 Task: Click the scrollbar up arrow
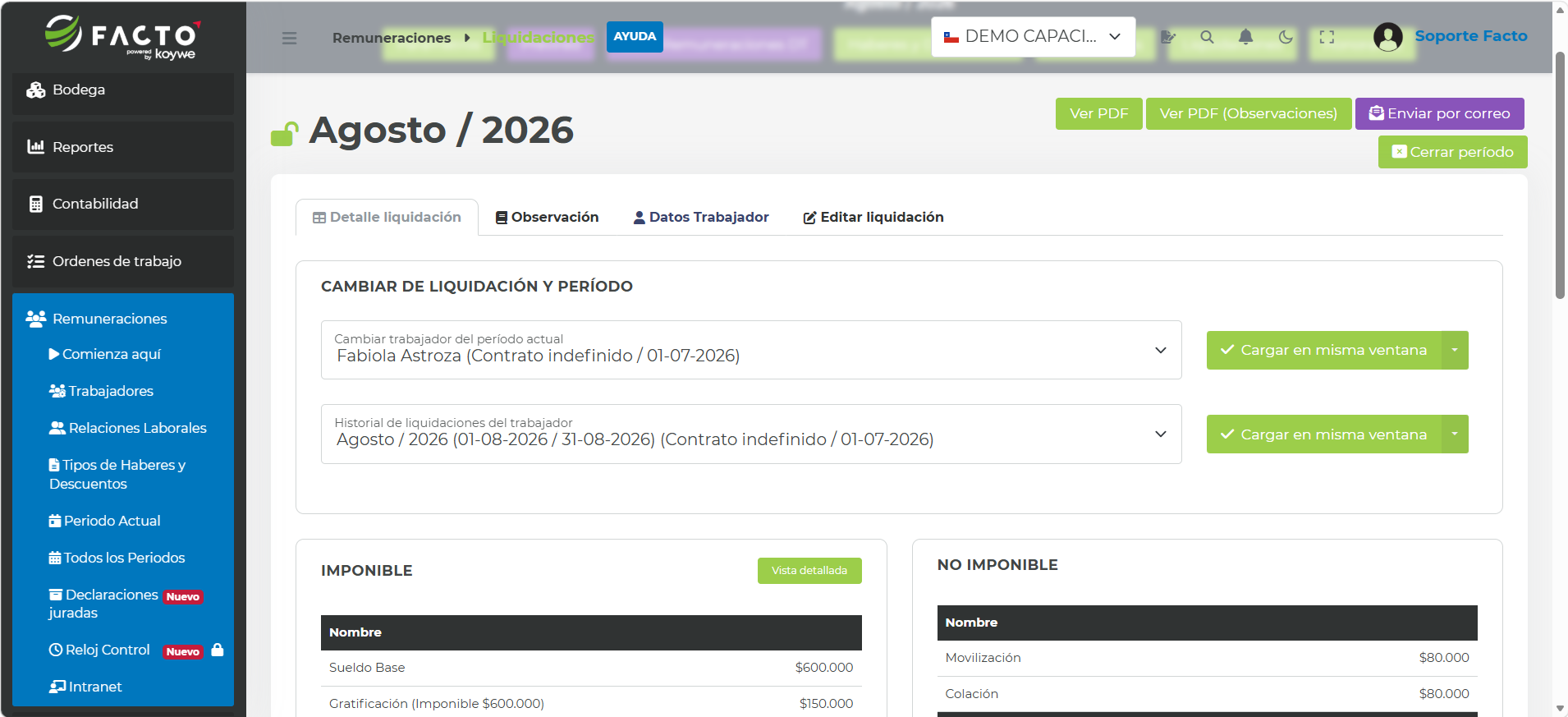[1560, 10]
